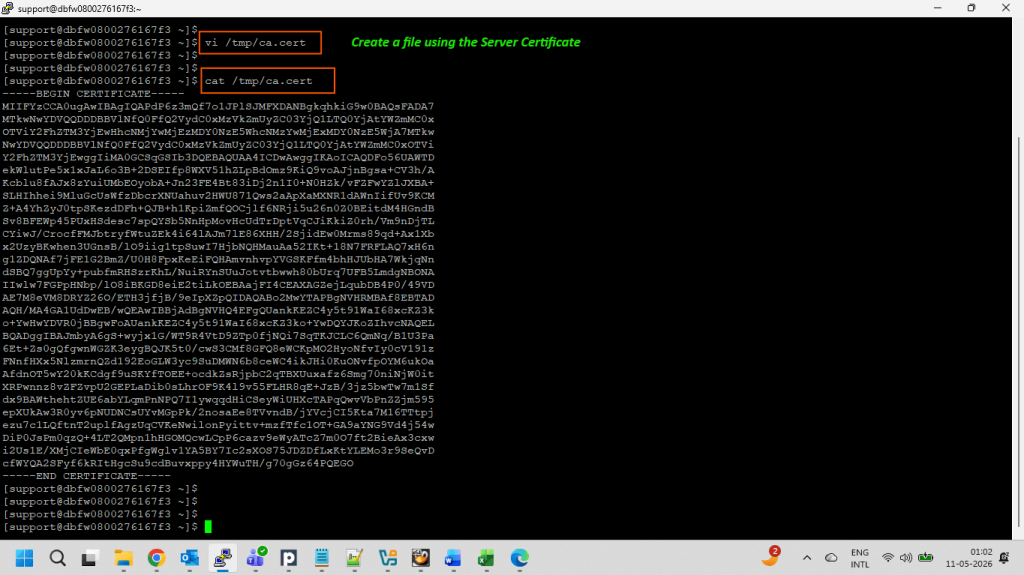Viewport: 1024px width, 575px height.
Task: Click certificate line starting 'cfWYQA2SFyf6kRItHgcSu9cd'
Action: pyautogui.click(x=178, y=463)
